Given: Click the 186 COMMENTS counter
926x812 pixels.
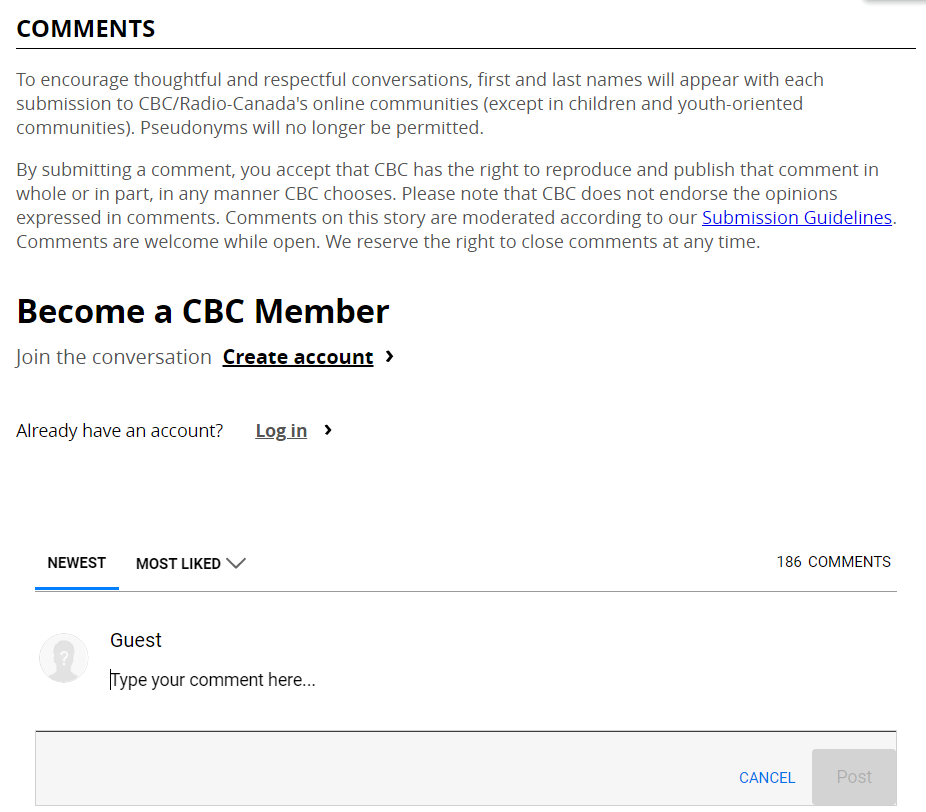Looking at the screenshot, I should [x=833, y=562].
